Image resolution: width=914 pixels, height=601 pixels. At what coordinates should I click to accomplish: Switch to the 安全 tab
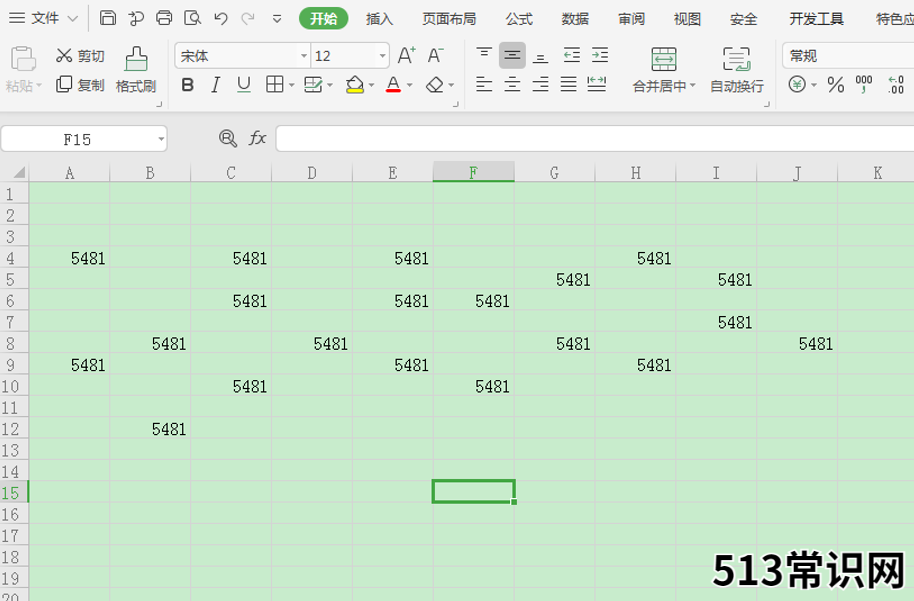pos(743,19)
